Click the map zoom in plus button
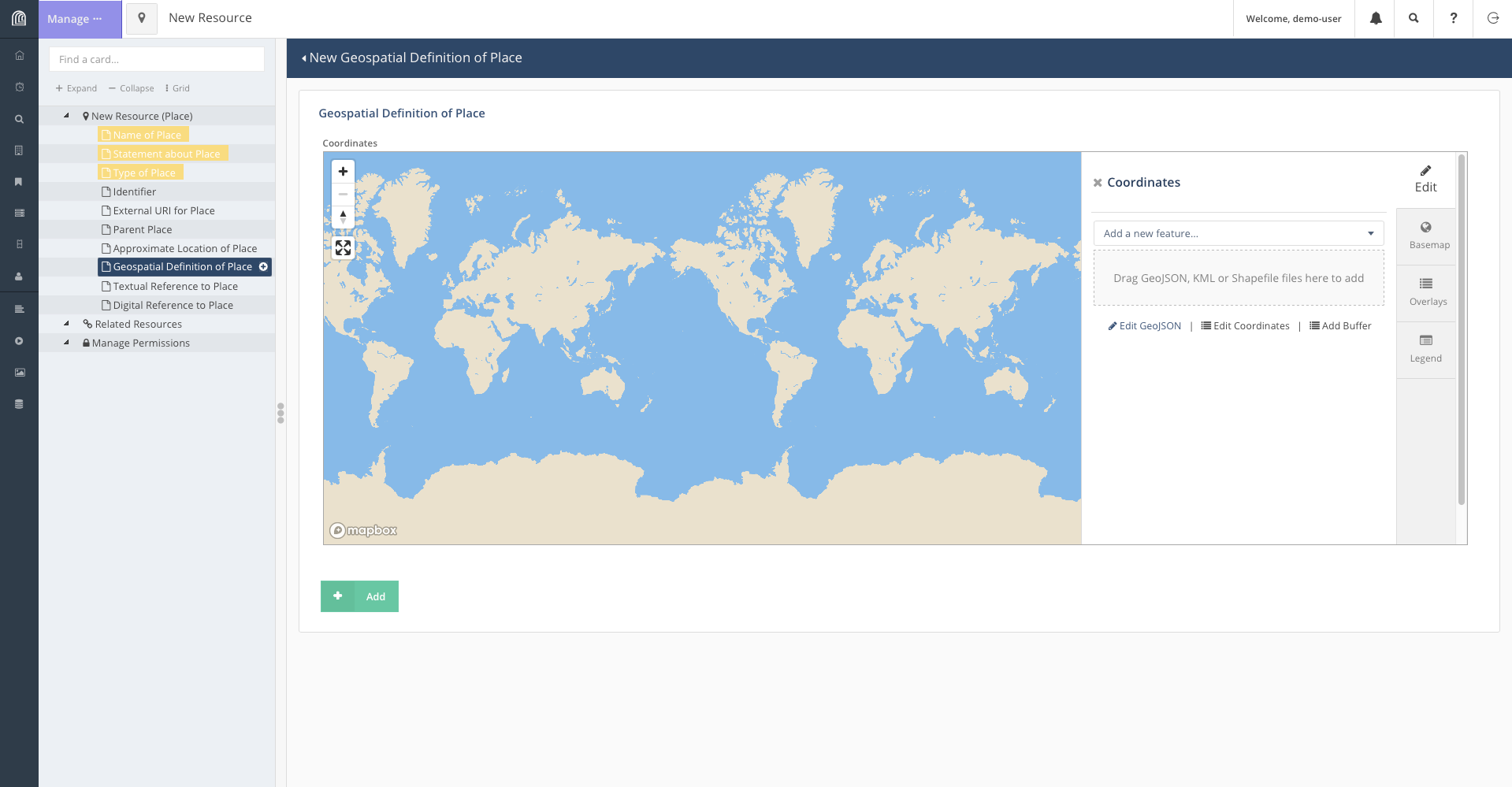This screenshot has width=1512, height=787. 343,172
